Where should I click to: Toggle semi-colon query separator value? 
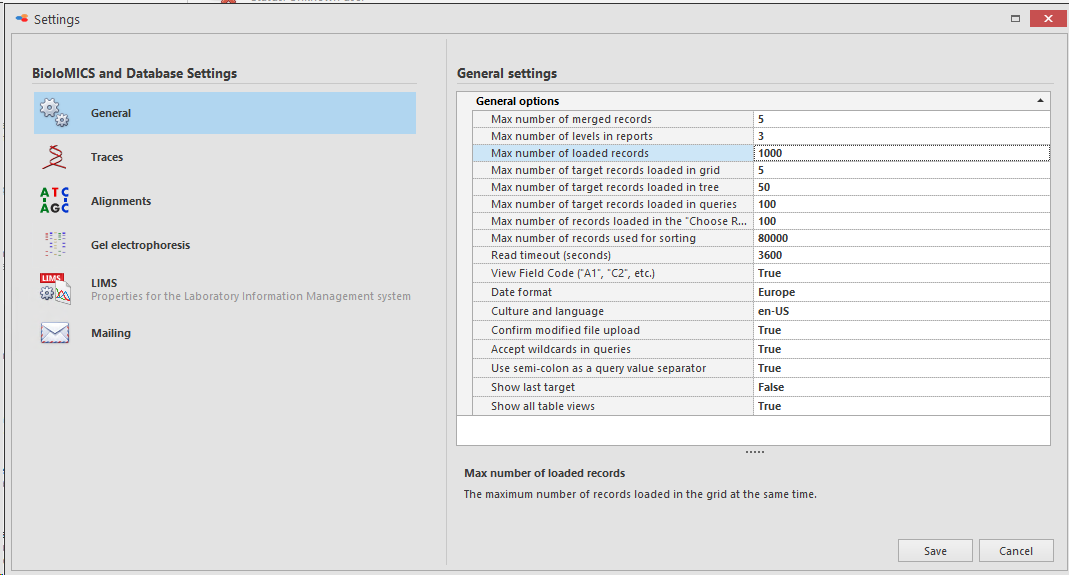tap(901, 368)
